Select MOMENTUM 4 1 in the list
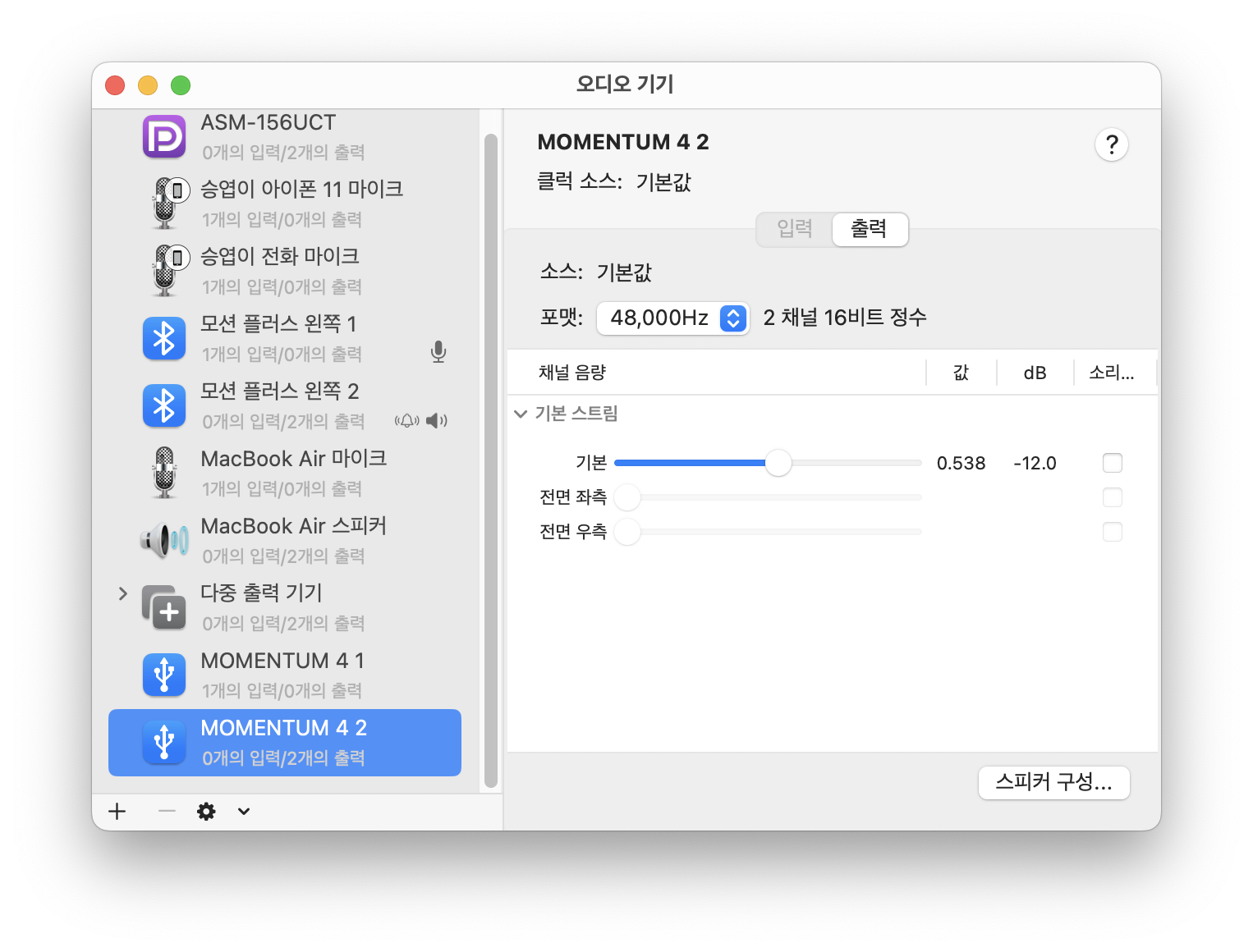1253x952 pixels. 285,675
